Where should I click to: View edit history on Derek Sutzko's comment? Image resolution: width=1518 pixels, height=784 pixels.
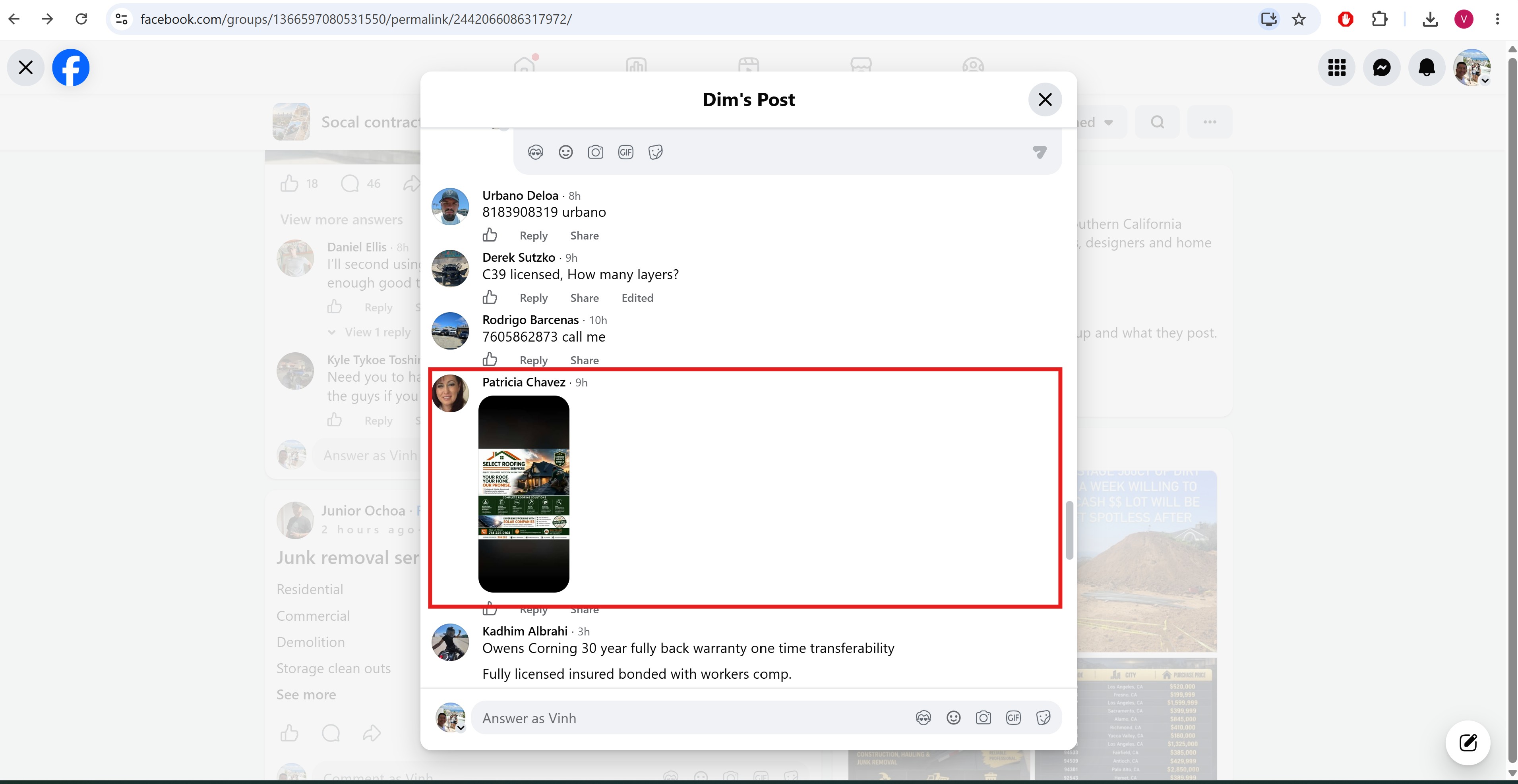638,298
